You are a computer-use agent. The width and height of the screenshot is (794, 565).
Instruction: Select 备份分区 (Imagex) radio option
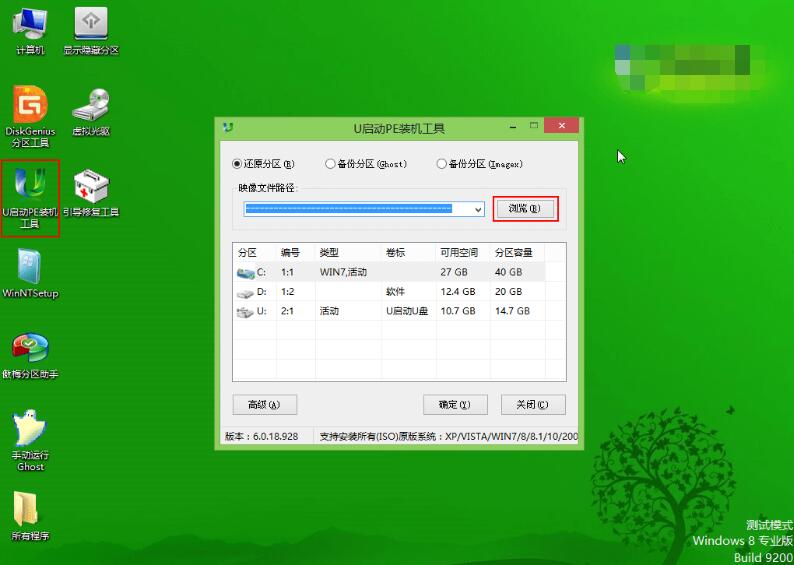(x=480, y=164)
